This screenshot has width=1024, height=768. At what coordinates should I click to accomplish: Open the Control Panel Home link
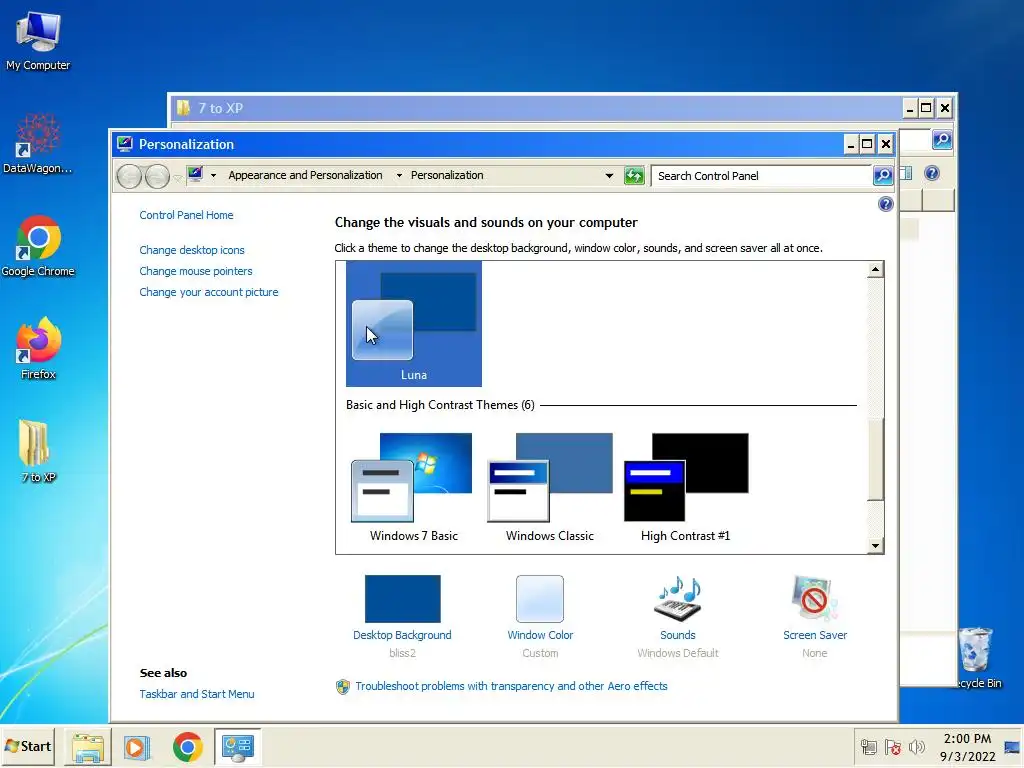[x=186, y=215]
